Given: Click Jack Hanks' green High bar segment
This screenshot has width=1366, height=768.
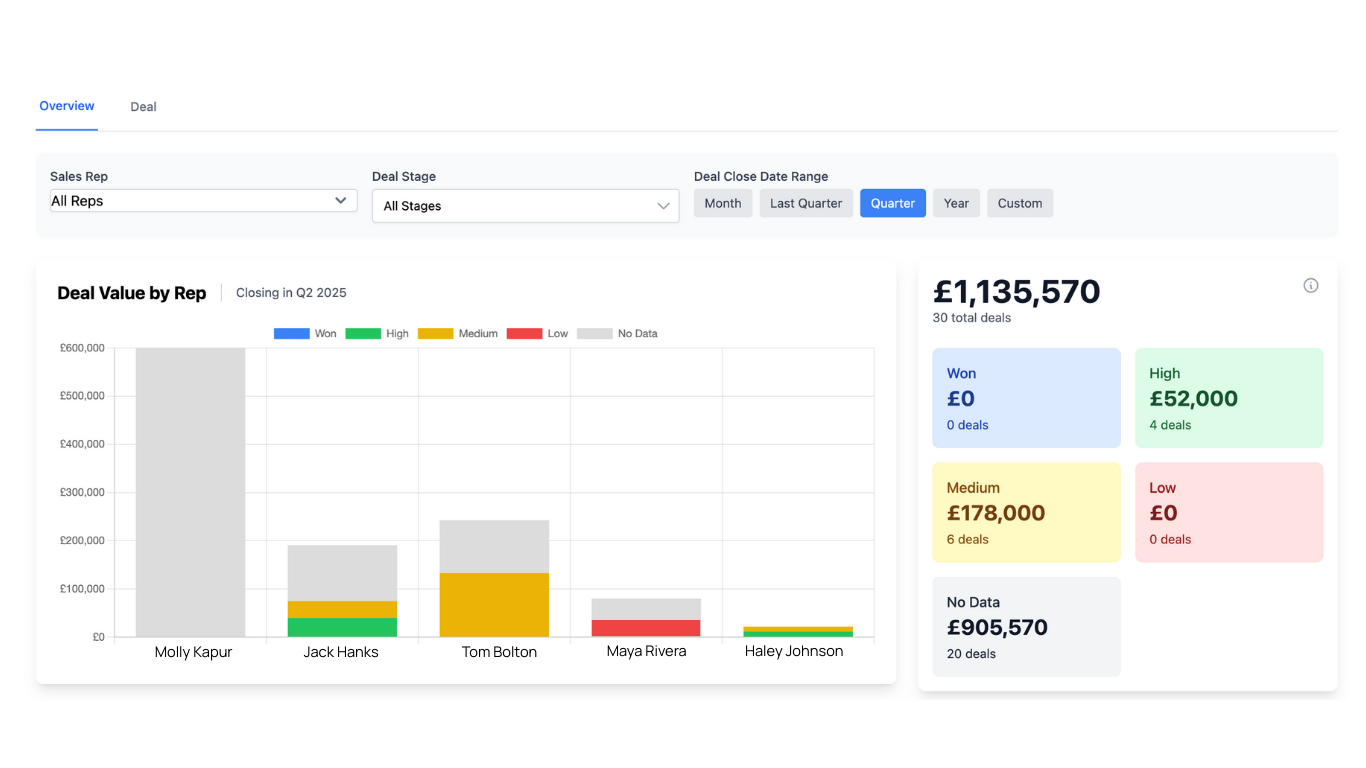Looking at the screenshot, I should tap(342, 628).
